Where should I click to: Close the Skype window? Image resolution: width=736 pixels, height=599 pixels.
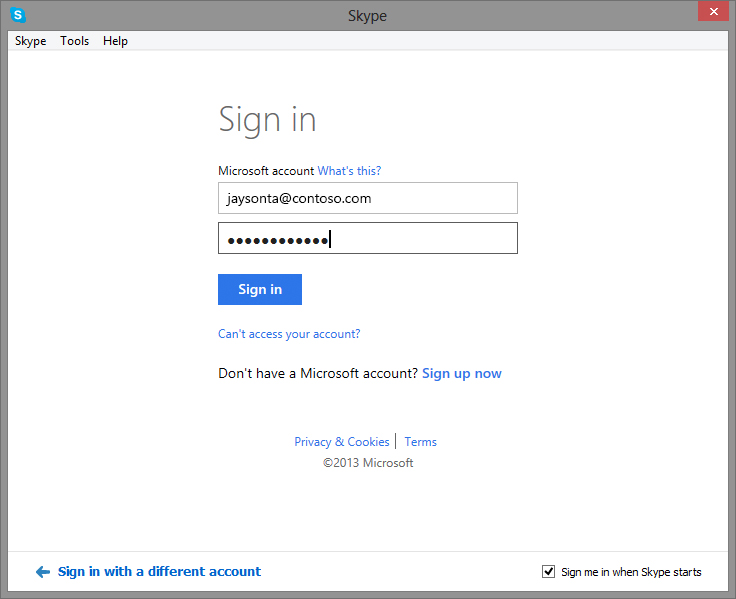point(713,12)
